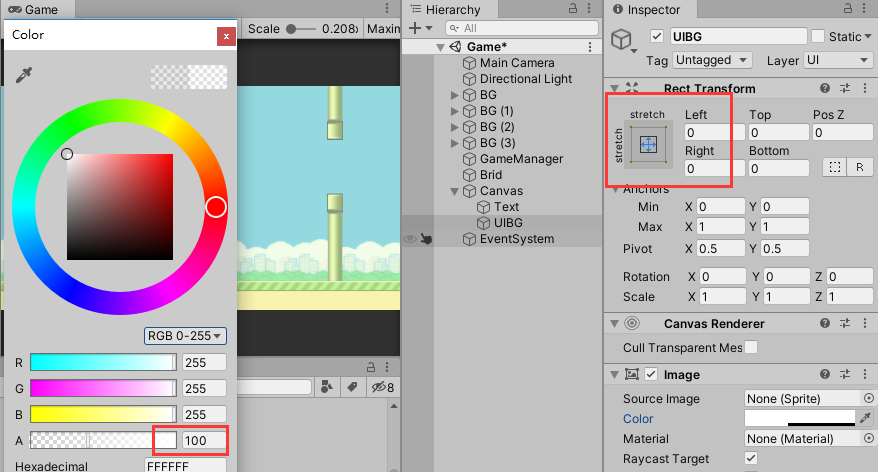Toggle the UIBG active checkbox
Viewport: 878px width, 472px height.
click(657, 36)
